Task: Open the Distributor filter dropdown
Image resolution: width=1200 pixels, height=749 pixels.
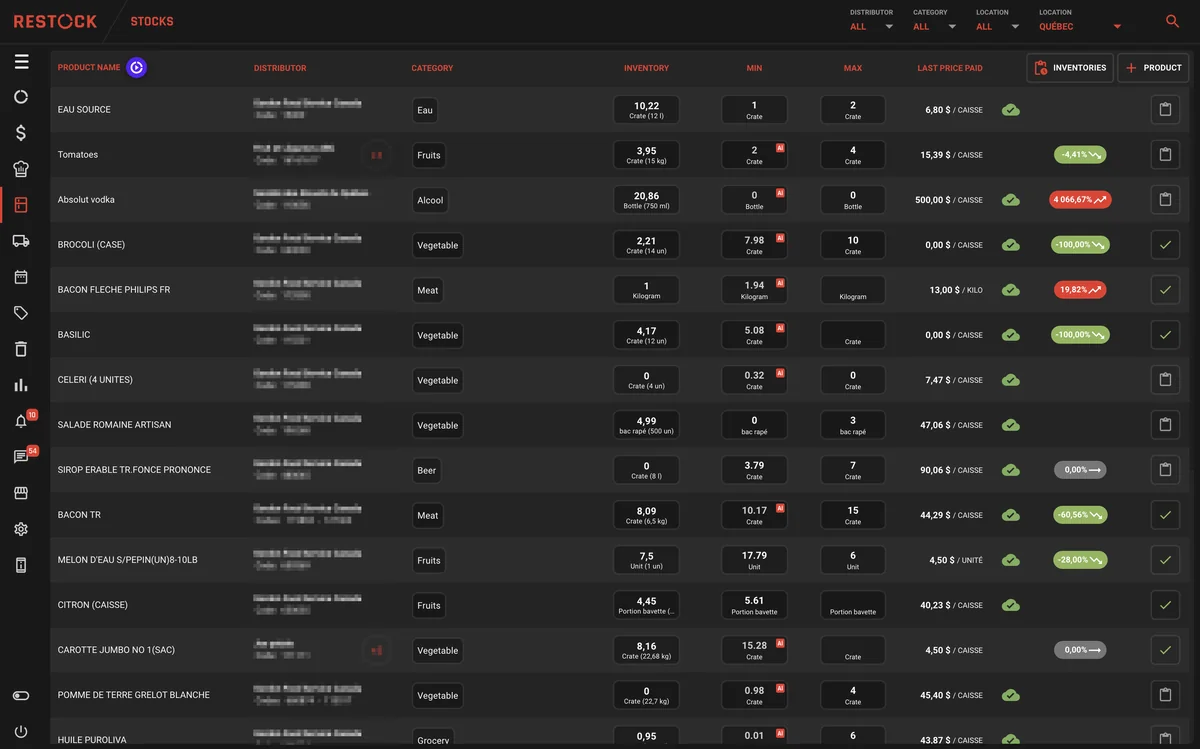Action: (871, 27)
